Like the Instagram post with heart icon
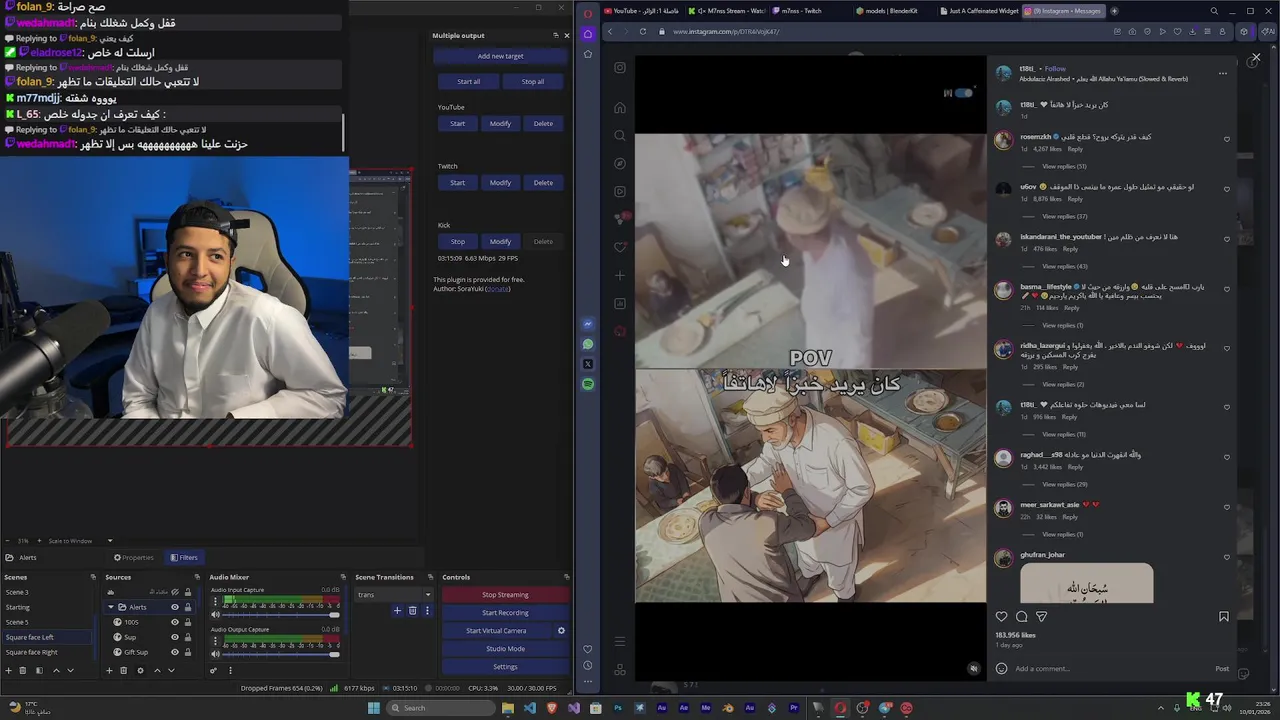Image resolution: width=1280 pixels, height=720 pixels. 1001,617
